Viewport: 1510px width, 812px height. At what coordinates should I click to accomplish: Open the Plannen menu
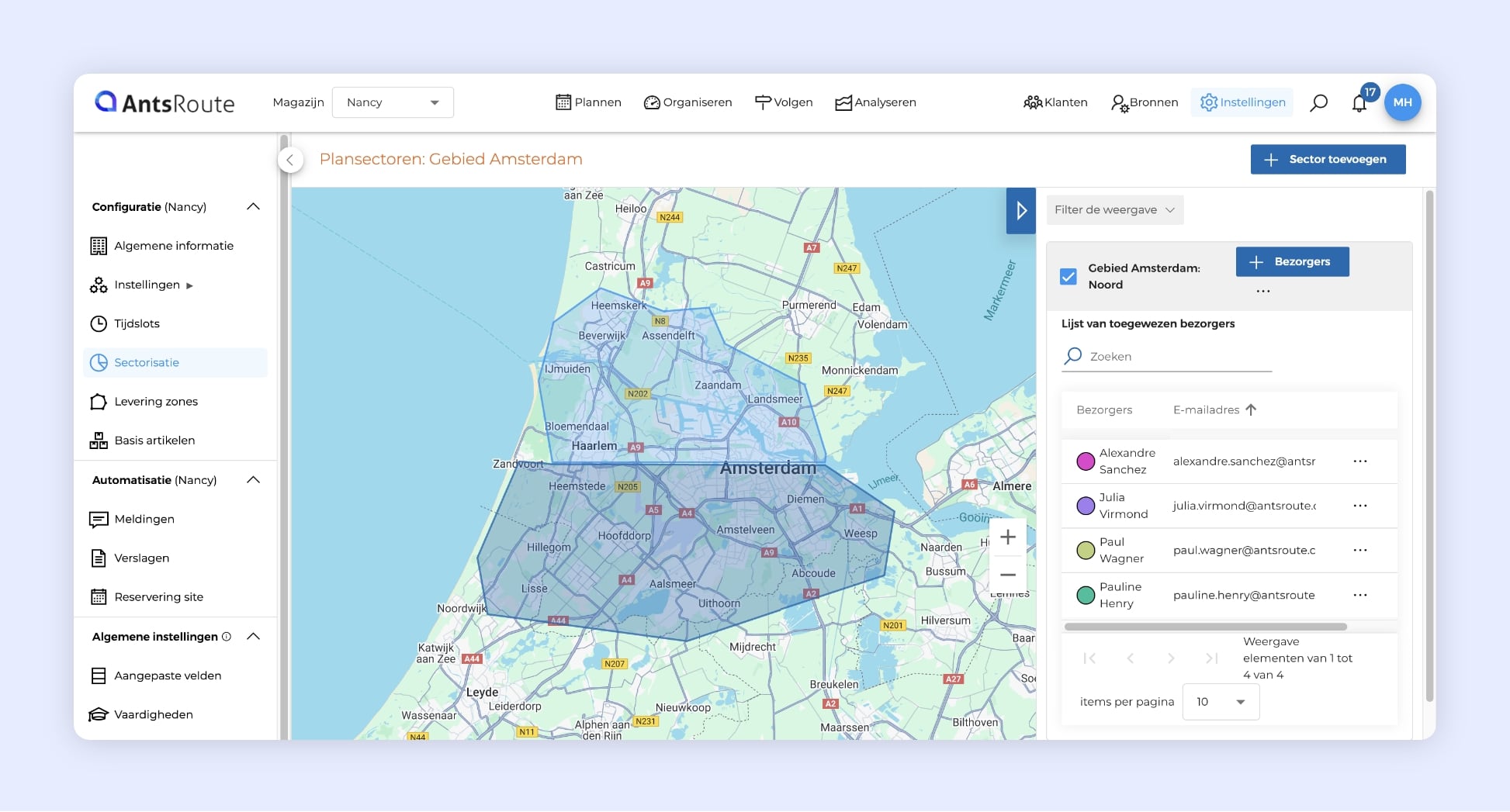coord(588,102)
